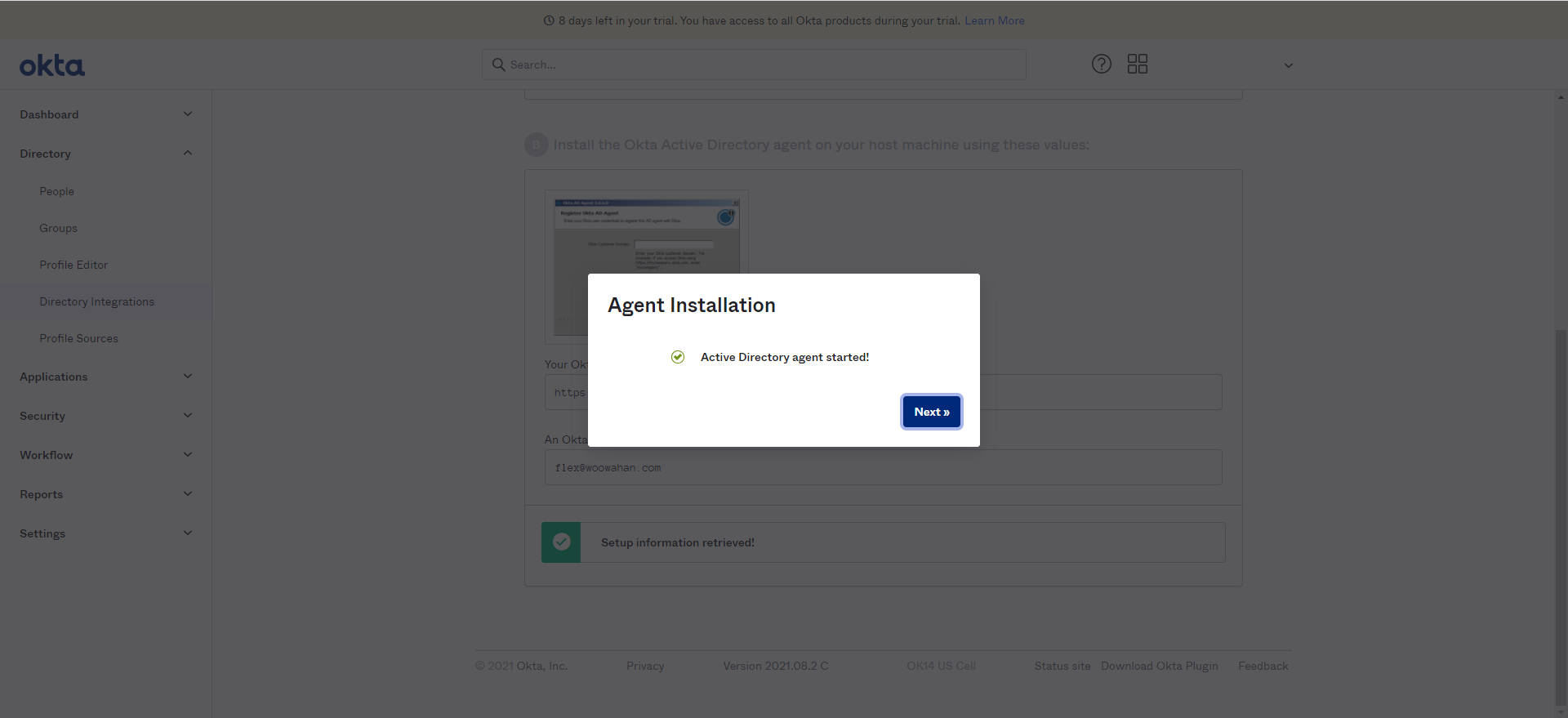Click the OK14 US Cell footer text
The image size is (1568, 718).
941,666
